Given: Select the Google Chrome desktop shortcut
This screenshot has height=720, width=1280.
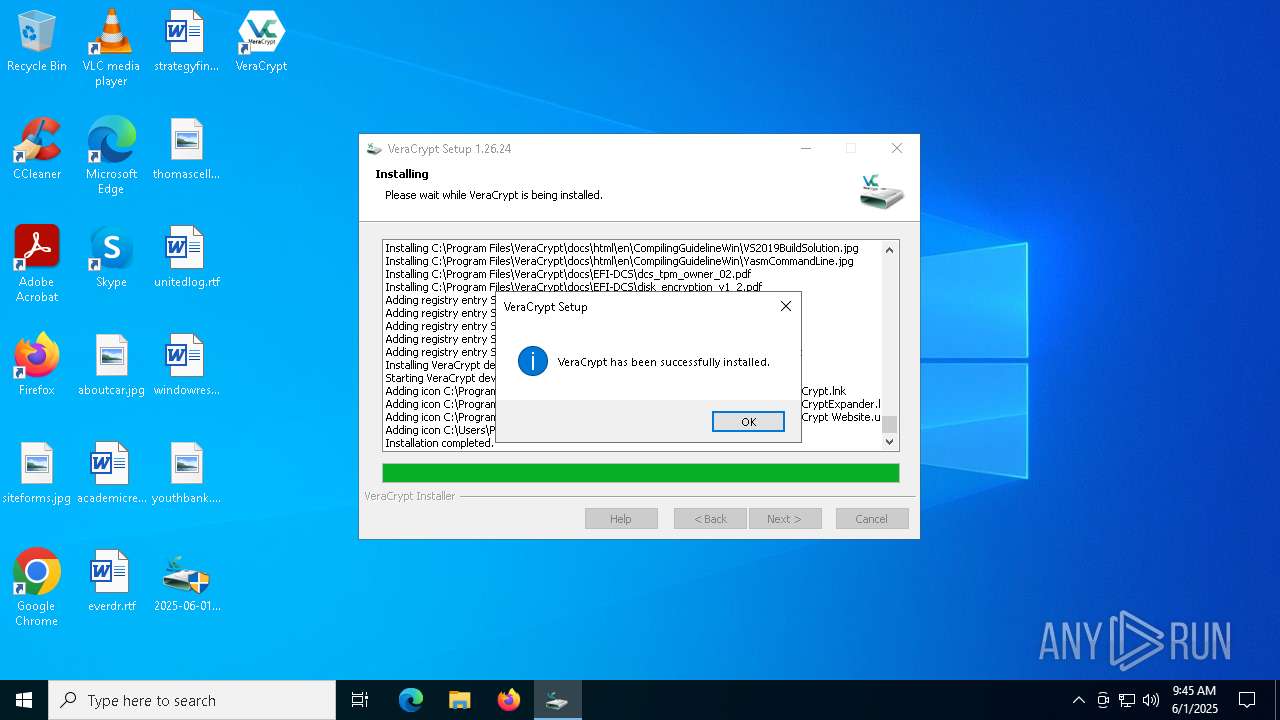Looking at the screenshot, I should [x=37, y=588].
